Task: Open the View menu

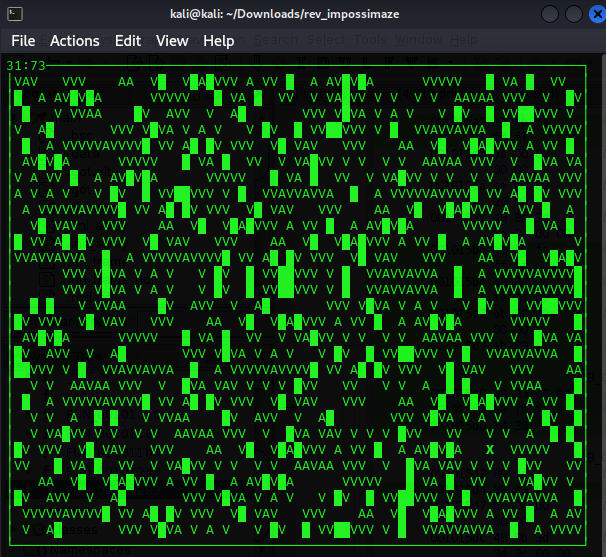Action: pyautogui.click(x=172, y=41)
